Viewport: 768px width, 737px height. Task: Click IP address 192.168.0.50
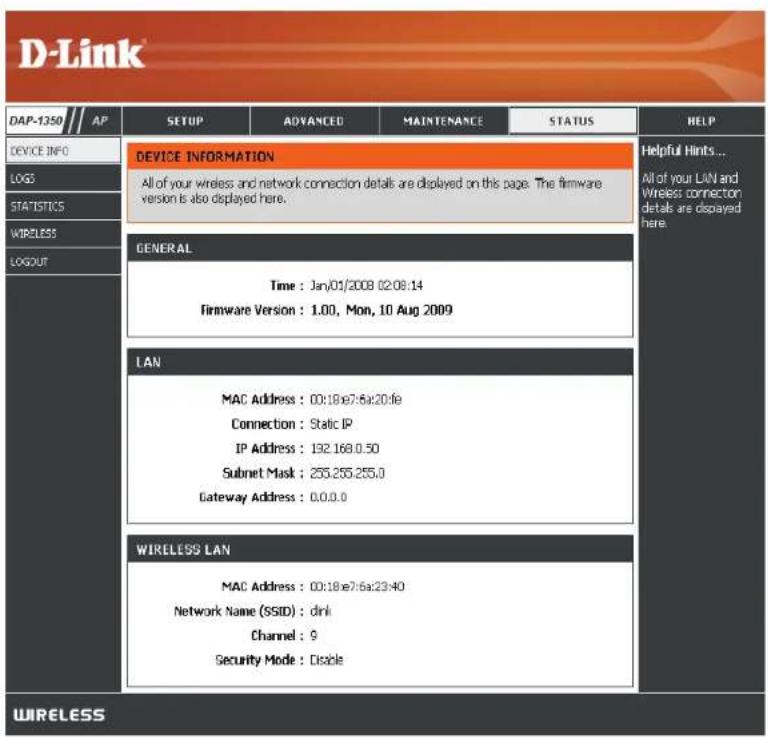coord(345,448)
